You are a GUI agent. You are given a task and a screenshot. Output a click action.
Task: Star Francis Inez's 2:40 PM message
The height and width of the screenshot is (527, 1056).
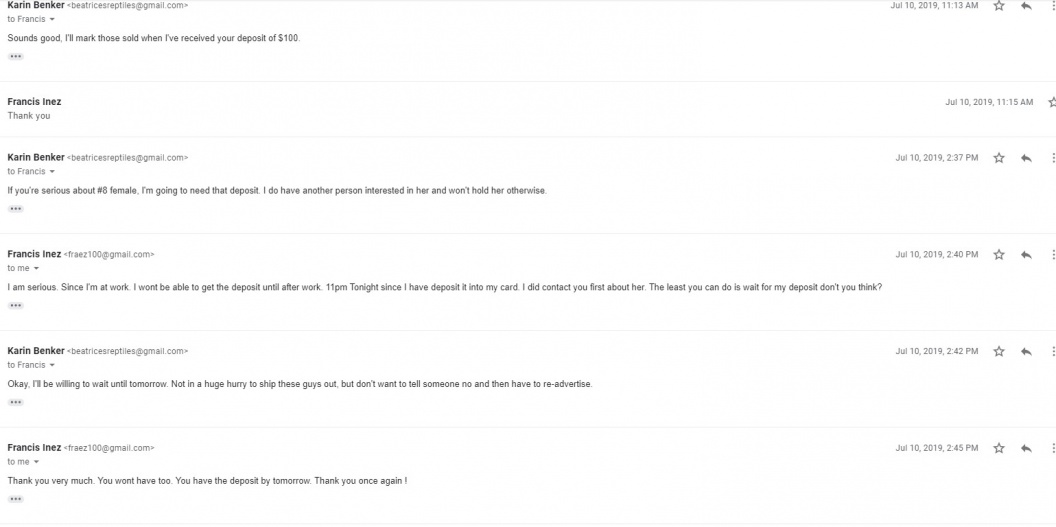999,255
